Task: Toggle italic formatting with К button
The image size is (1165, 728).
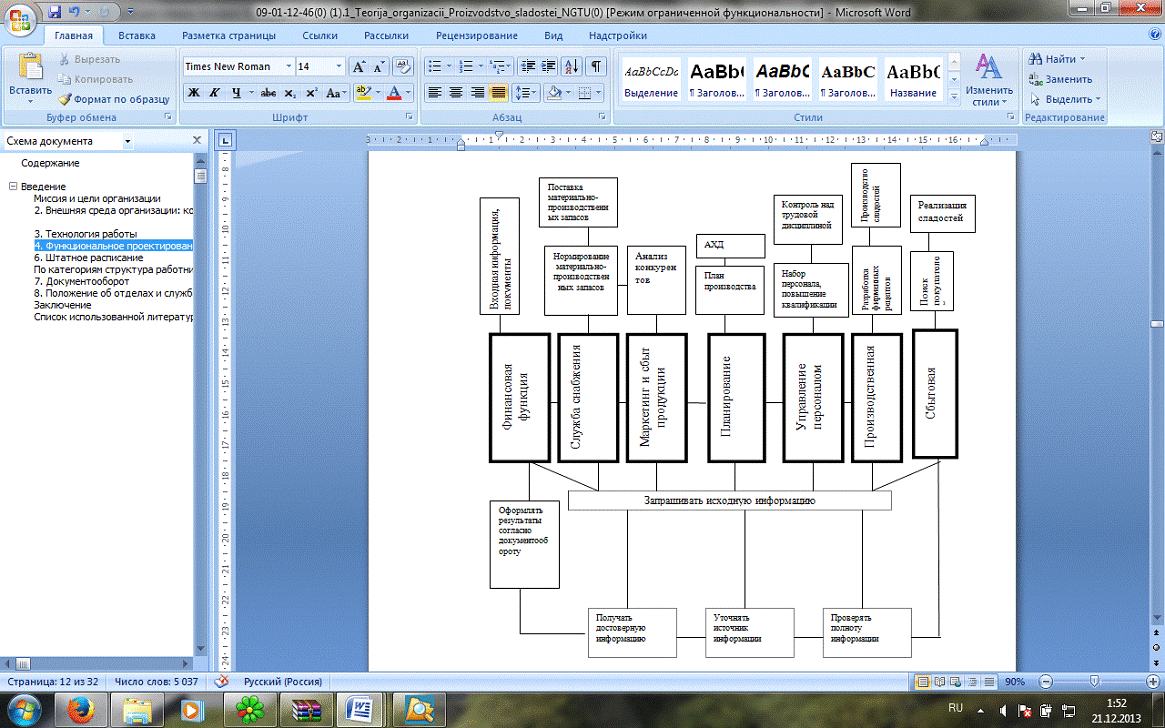Action: coord(215,93)
